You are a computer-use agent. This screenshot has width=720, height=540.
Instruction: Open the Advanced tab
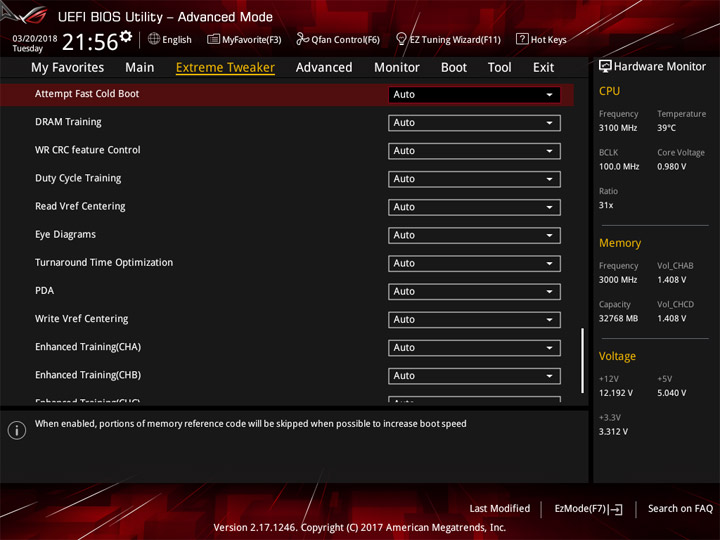click(324, 68)
